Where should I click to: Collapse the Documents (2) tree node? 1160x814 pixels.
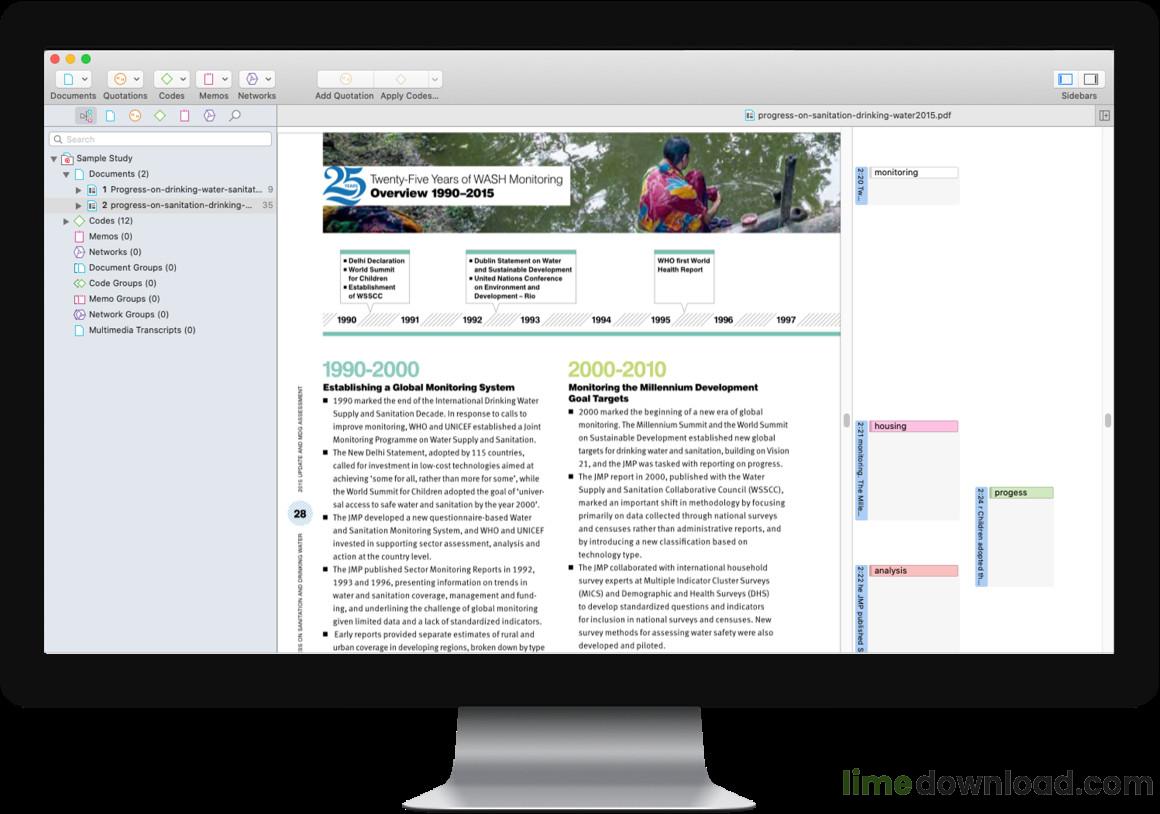(67, 175)
